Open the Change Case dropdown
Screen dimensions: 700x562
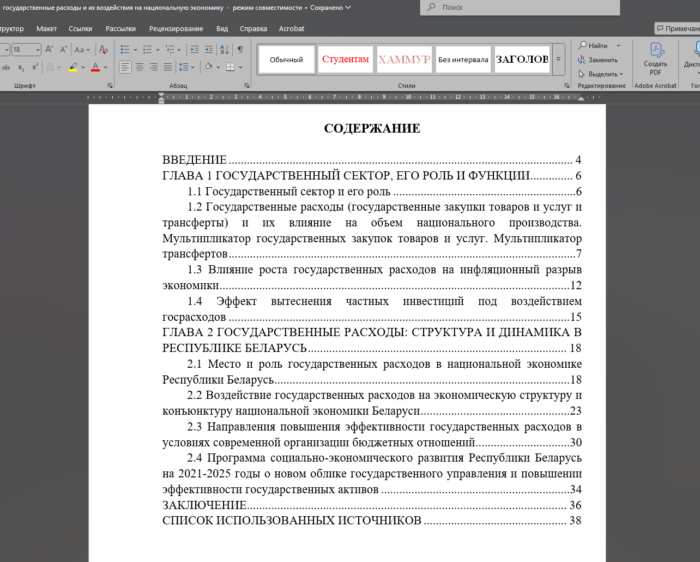82,50
